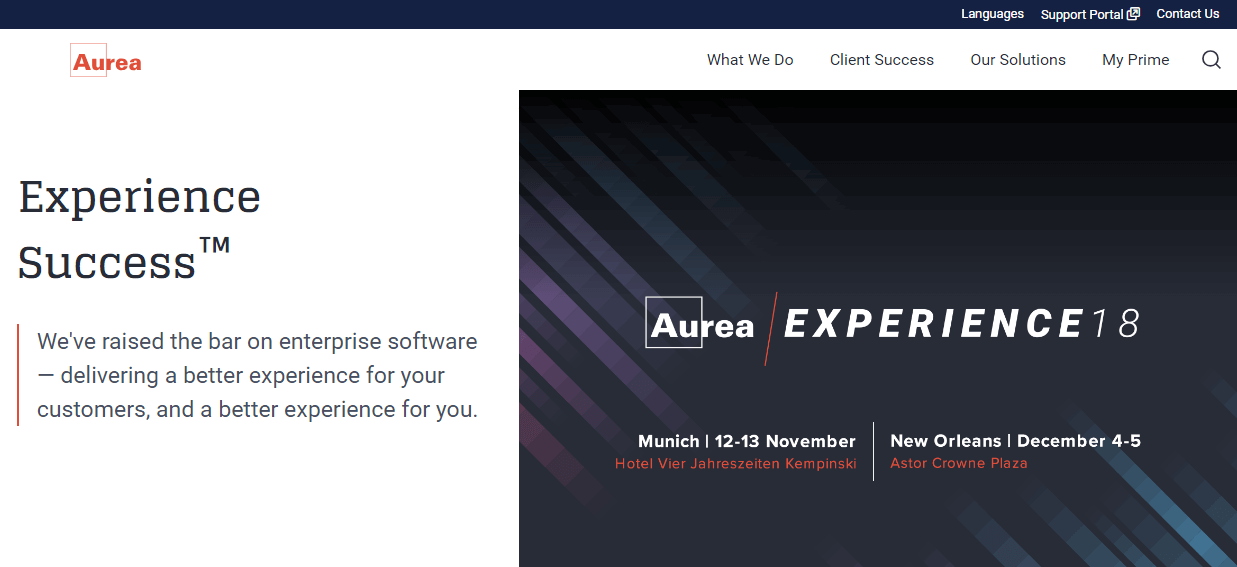Viewport: 1237px width, 567px height.
Task: Click the orange accent bar beside the tagline
Action: point(18,375)
